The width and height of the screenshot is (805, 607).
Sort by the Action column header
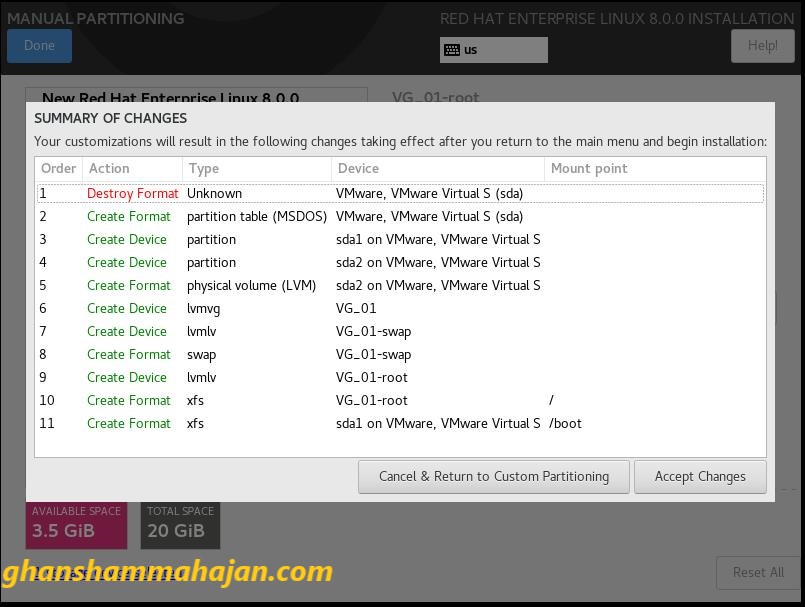[x=132, y=169]
